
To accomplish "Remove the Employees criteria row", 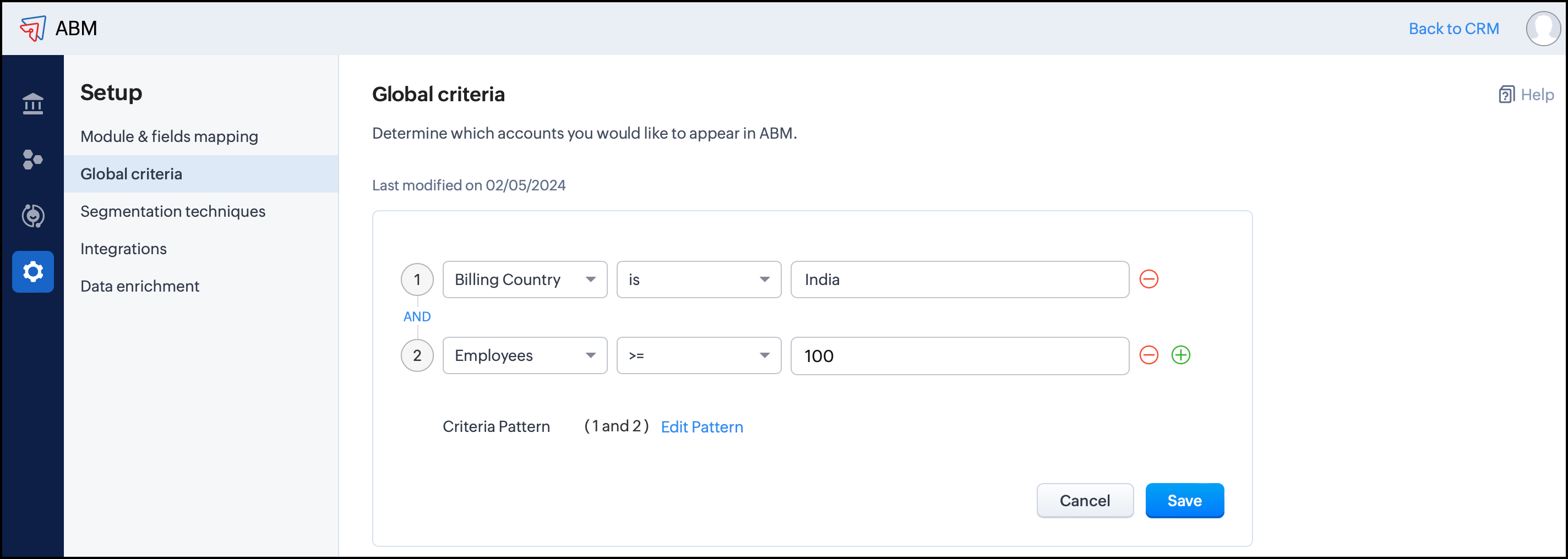I will click(x=1148, y=355).
